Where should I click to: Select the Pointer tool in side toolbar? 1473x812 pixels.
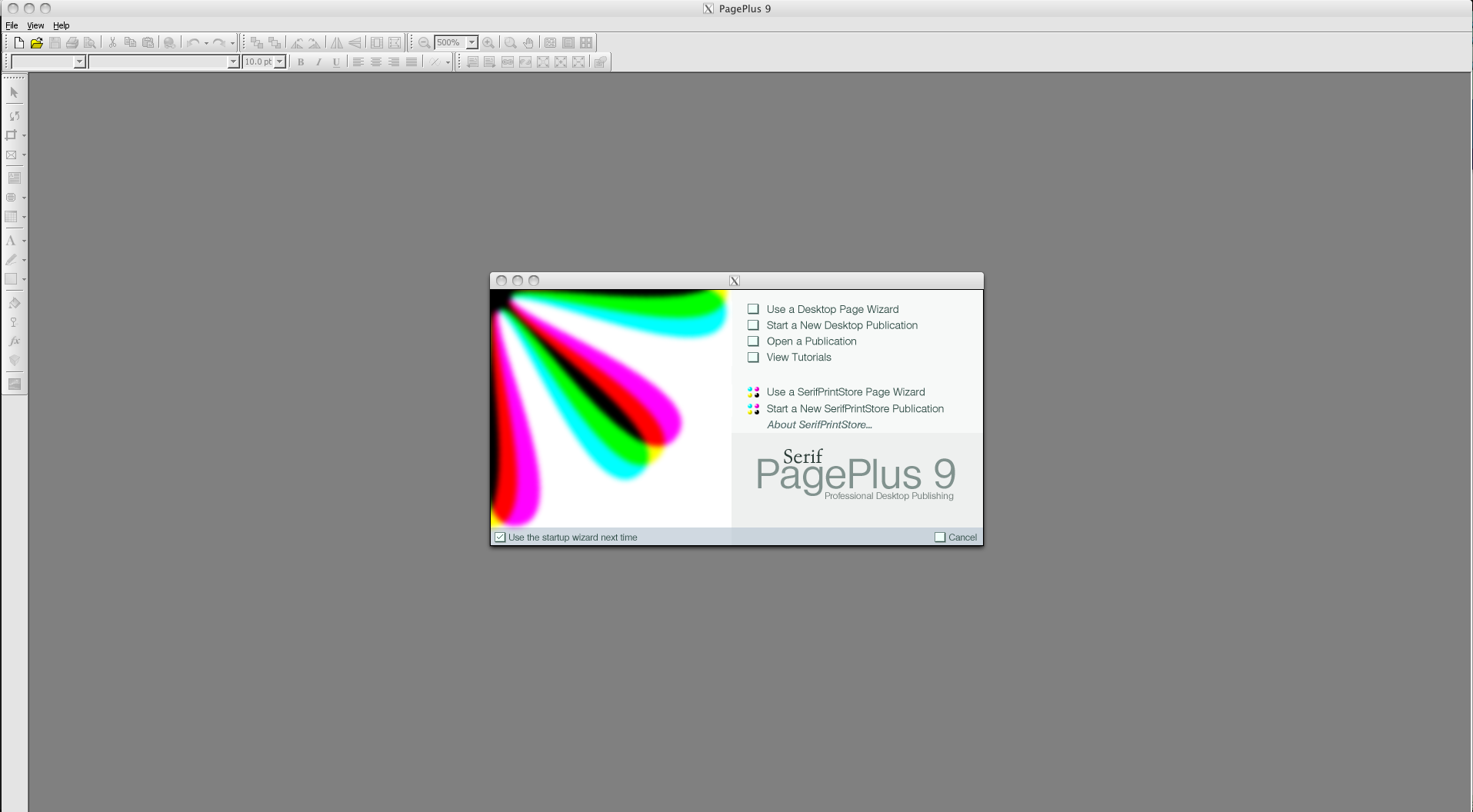14,92
